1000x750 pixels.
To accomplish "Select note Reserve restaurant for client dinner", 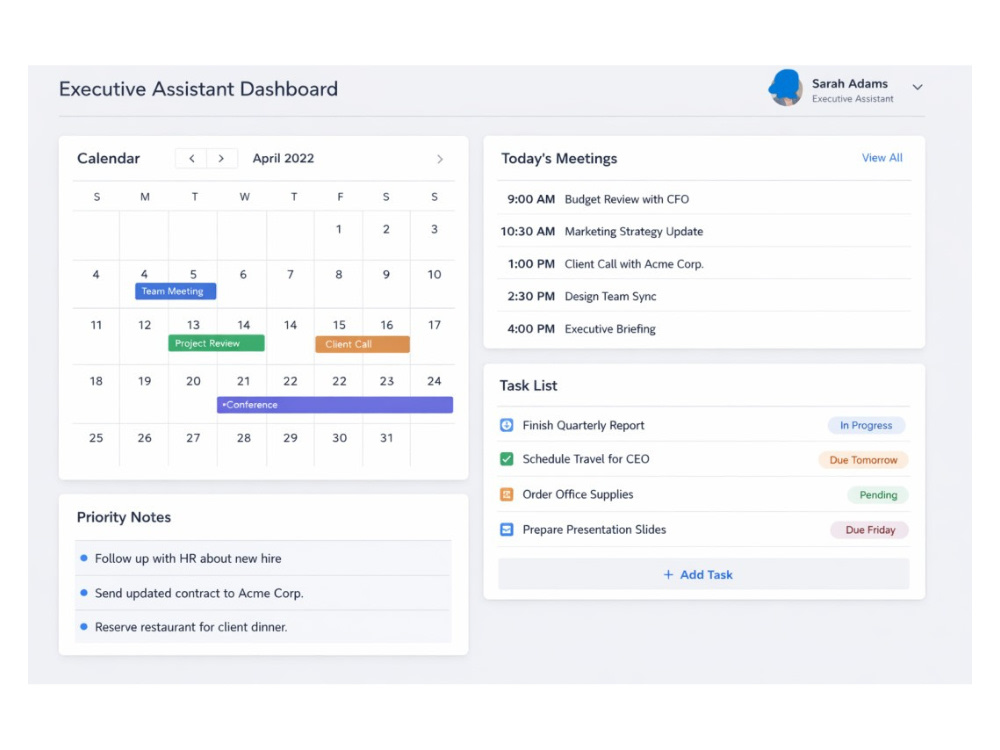I will coord(263,627).
